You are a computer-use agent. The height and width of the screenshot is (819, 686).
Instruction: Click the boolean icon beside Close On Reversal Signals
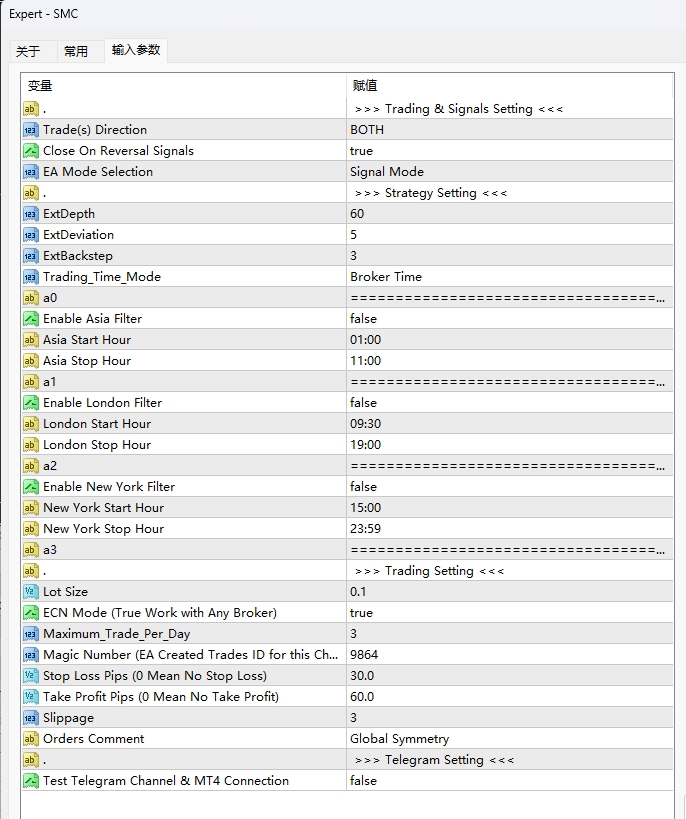tap(31, 151)
